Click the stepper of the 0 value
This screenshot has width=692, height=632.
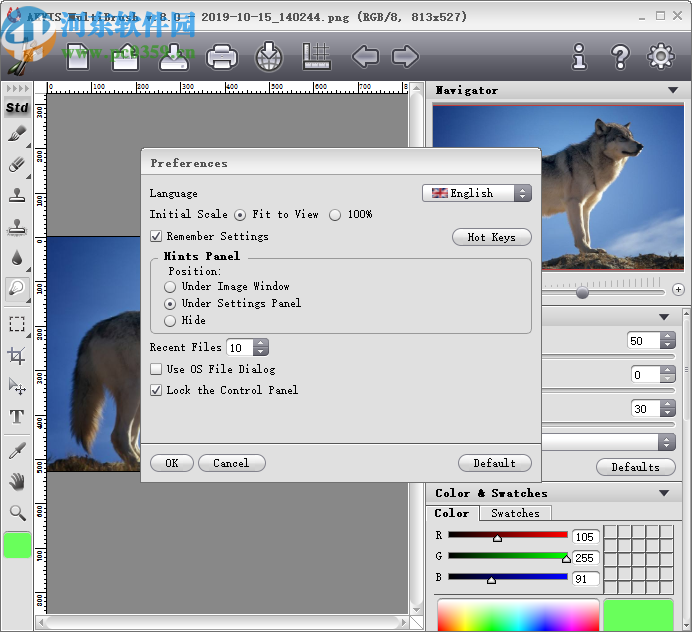668,374
